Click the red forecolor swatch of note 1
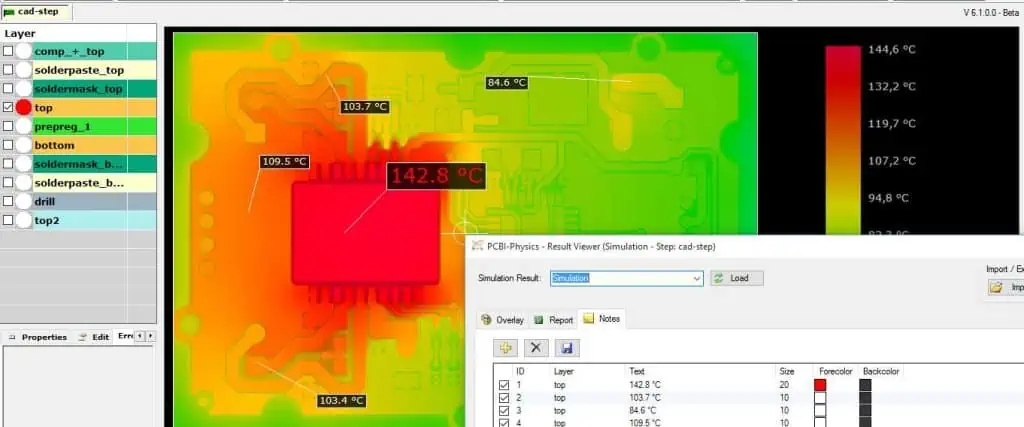 [821, 384]
